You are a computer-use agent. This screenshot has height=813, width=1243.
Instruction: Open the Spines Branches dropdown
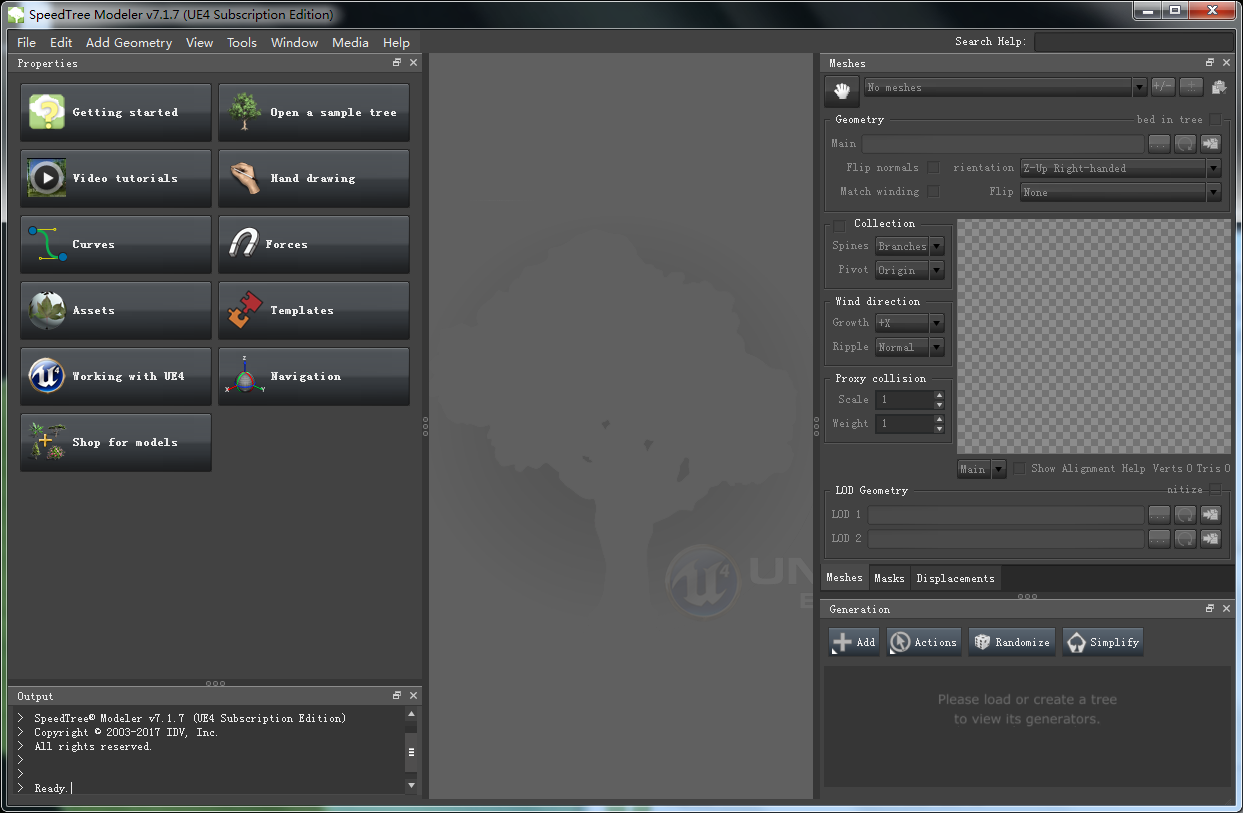tap(910, 246)
